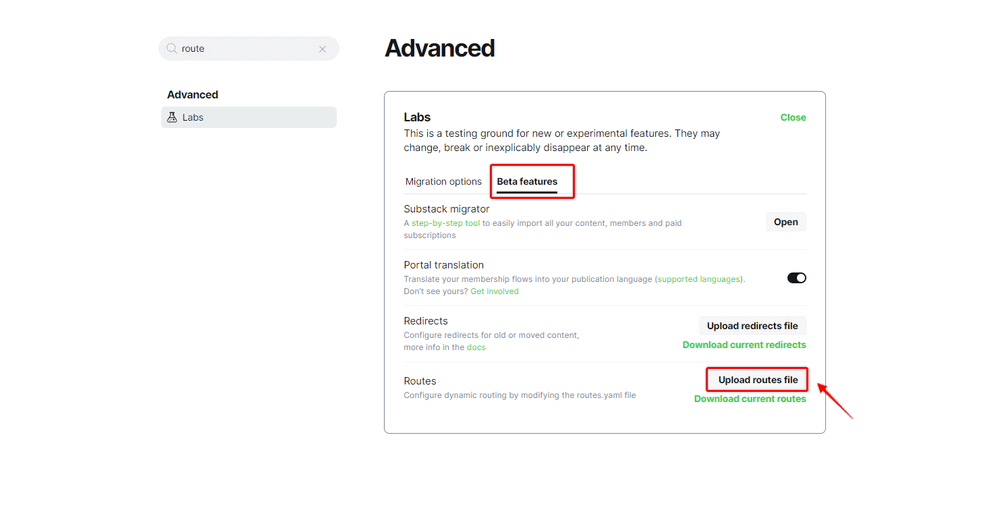The width and height of the screenshot is (1000, 520).
Task: Open the supported languages link
Action: [x=699, y=279]
